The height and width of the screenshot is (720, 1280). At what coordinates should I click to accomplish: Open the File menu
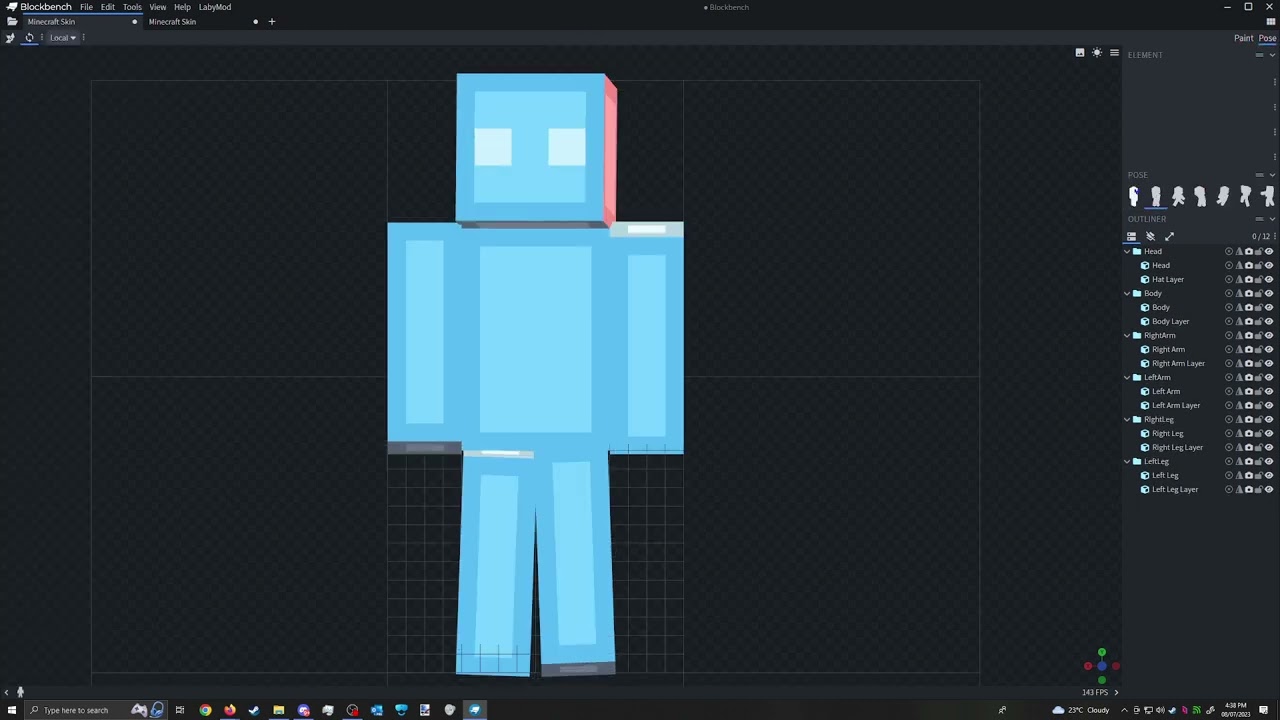pos(87,7)
